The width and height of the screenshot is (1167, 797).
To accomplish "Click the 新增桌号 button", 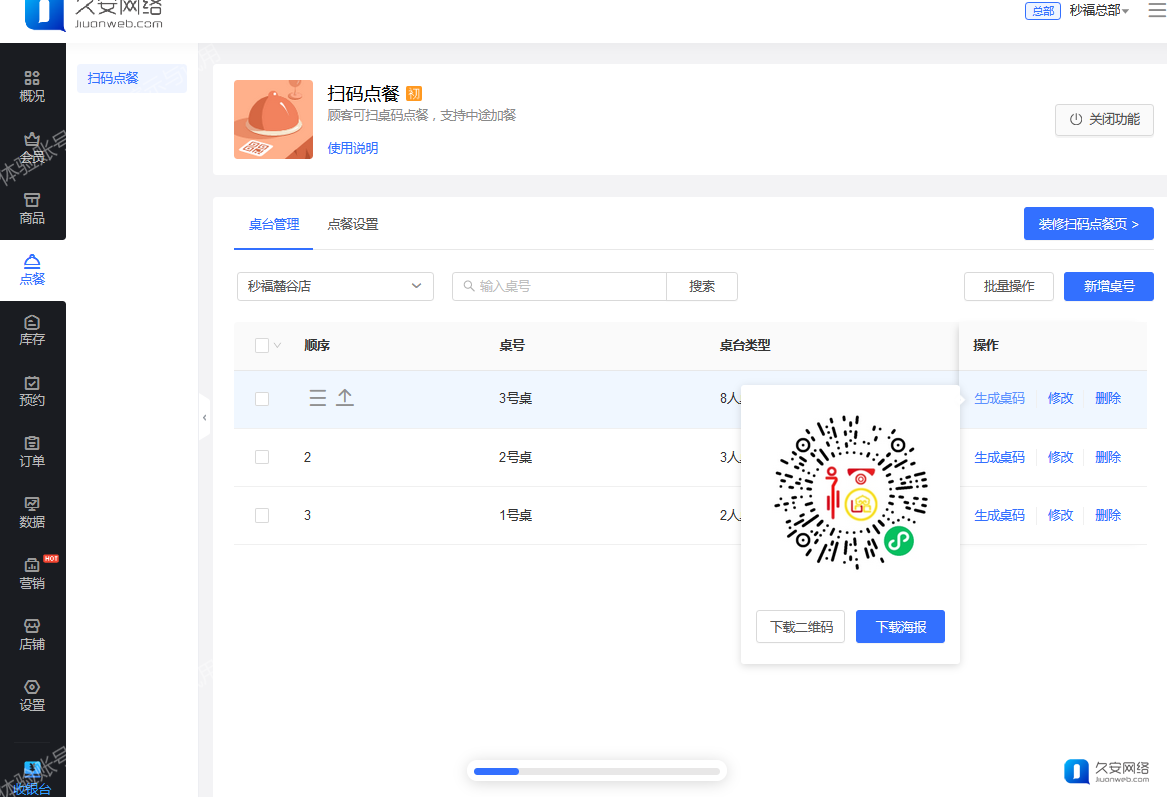I will 1108,287.
